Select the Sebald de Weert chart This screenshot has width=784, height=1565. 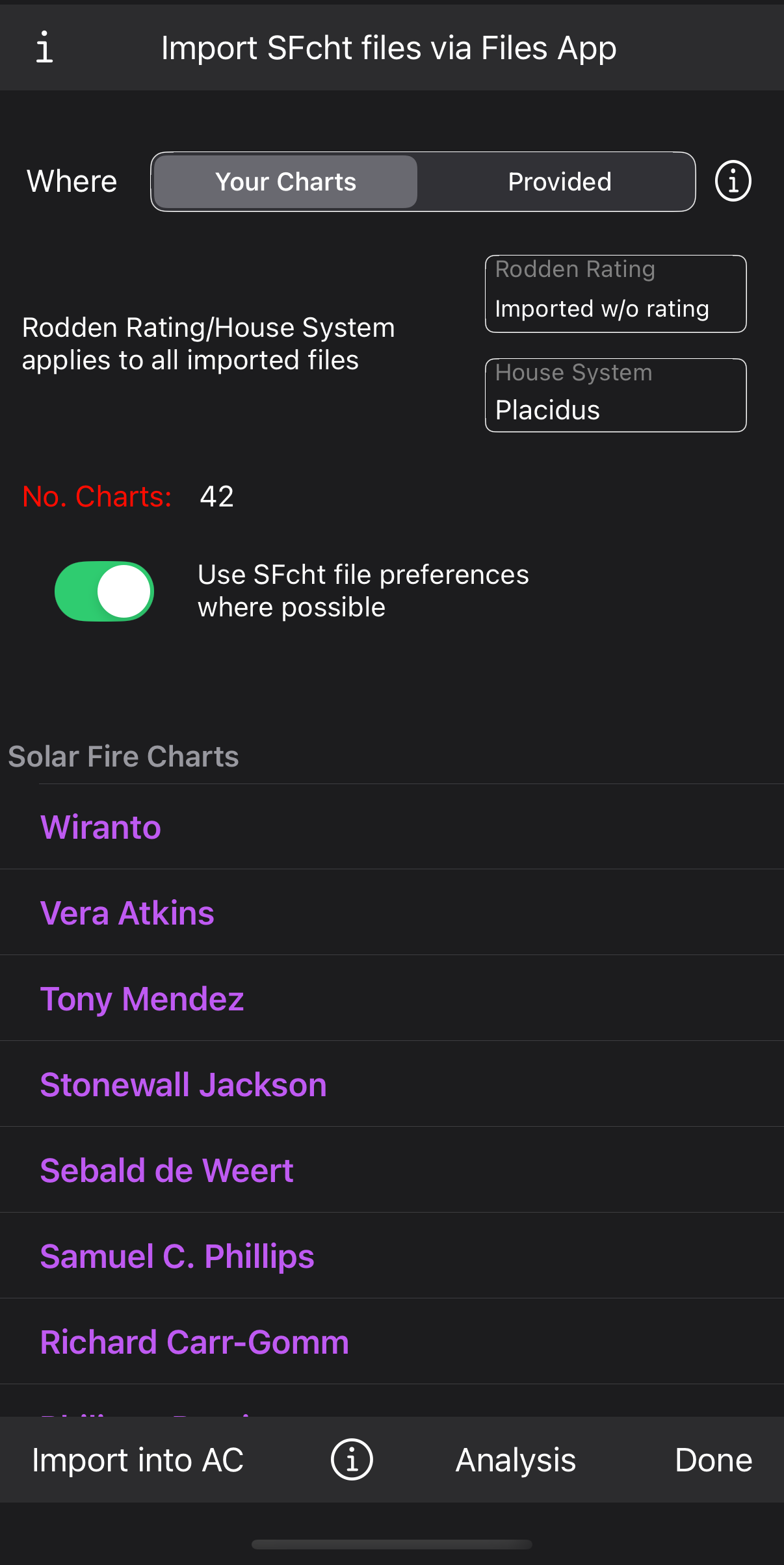167,1170
